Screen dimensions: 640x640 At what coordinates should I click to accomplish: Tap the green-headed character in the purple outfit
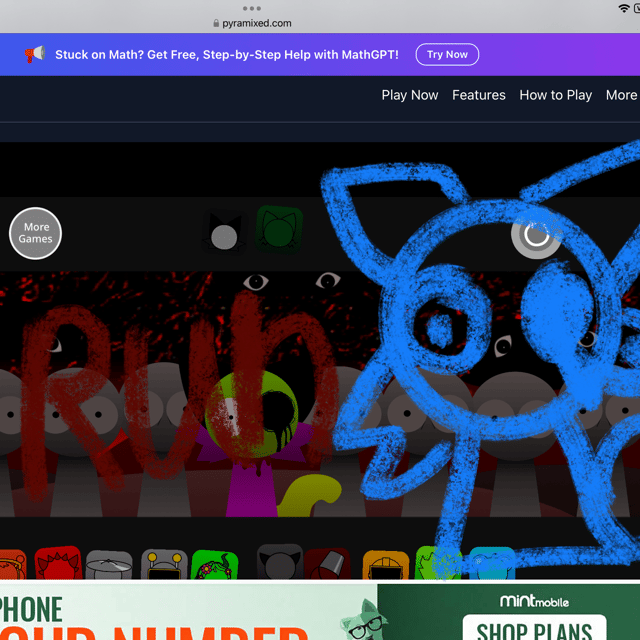pos(253,443)
